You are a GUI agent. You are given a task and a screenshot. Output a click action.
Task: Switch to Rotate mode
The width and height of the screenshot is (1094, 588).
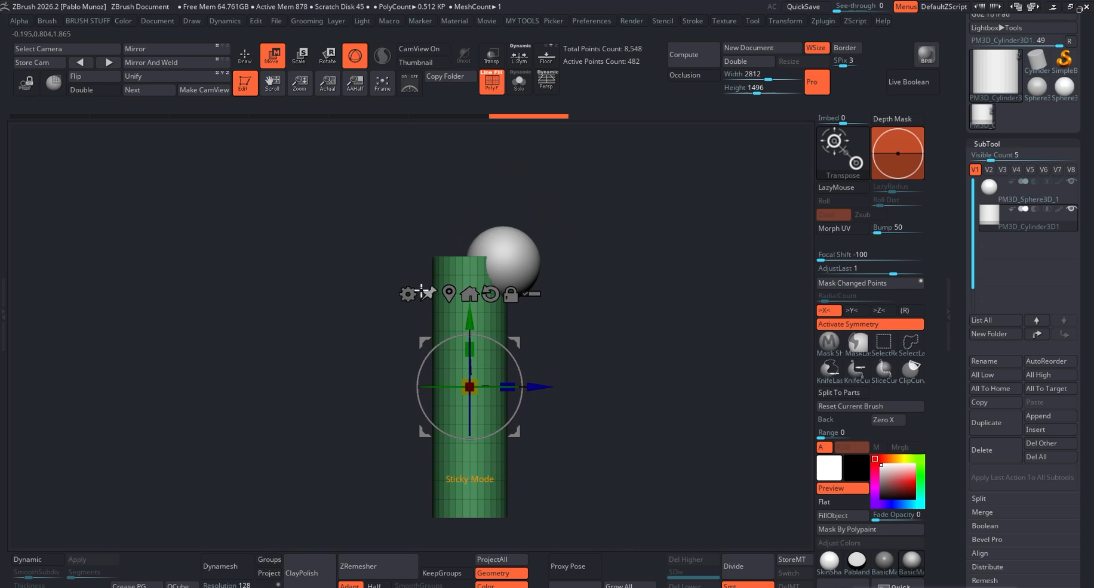coord(327,56)
